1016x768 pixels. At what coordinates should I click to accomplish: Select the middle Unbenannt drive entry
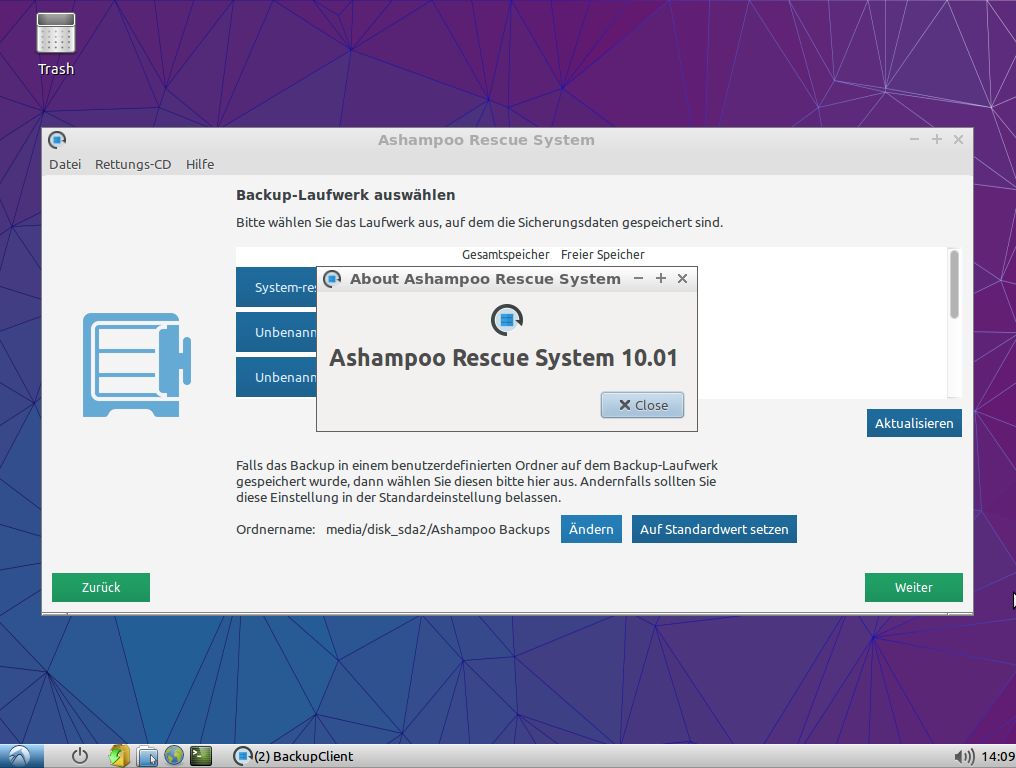[276, 332]
